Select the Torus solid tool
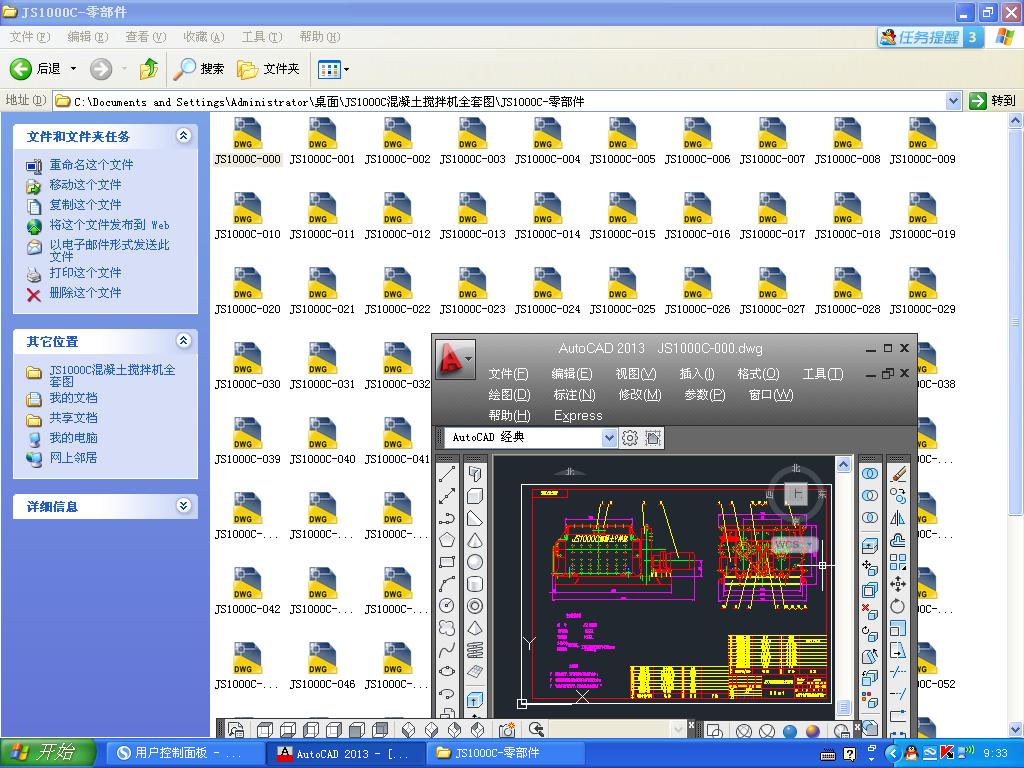 (x=475, y=606)
